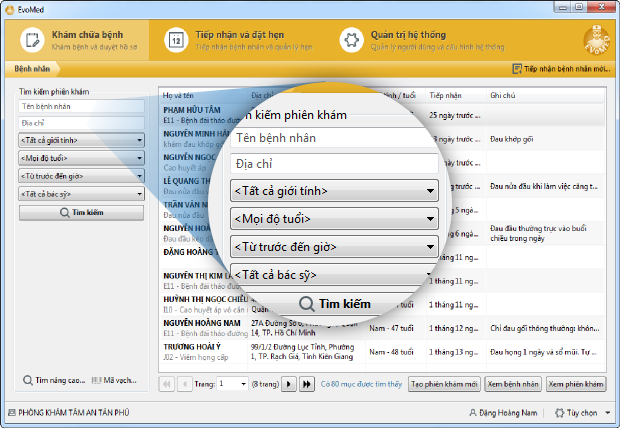Expand the Tất cả bác sỹ dropdown
Image resolution: width=620 pixels, height=428 pixels.
81,194
